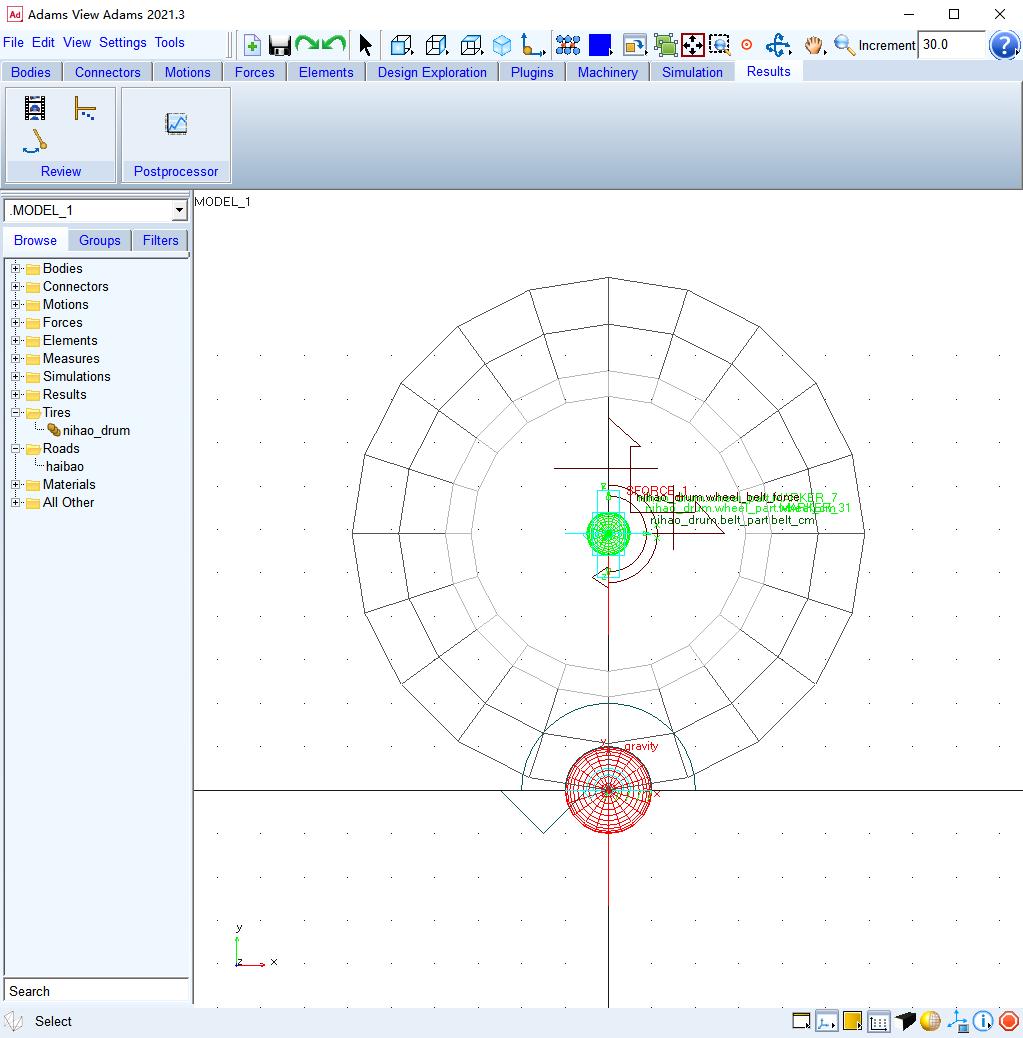Image resolution: width=1023 pixels, height=1038 pixels.
Task: Expand the Bodies tree folder
Action: 16,268
